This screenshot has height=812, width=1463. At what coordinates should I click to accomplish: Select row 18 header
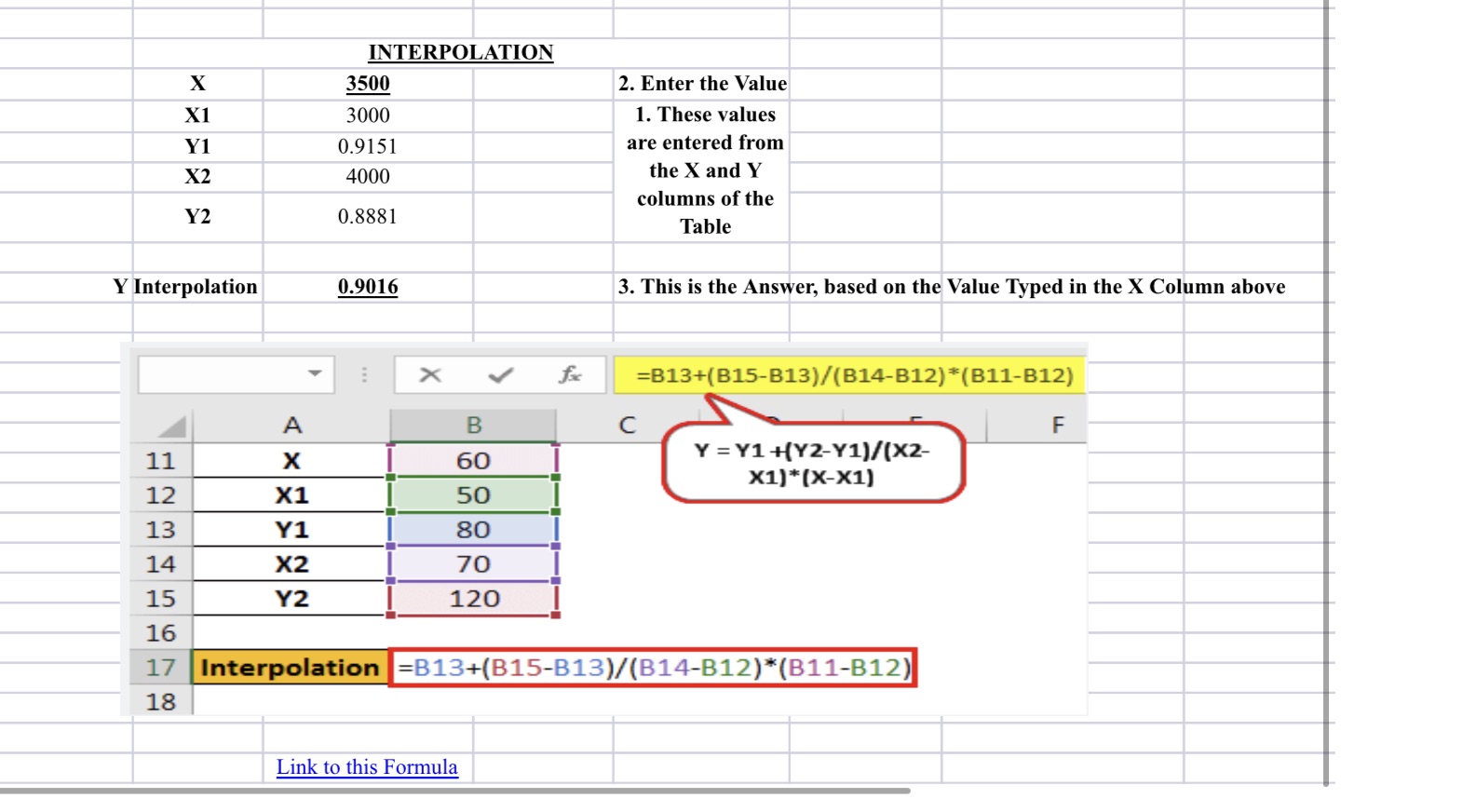point(160,701)
